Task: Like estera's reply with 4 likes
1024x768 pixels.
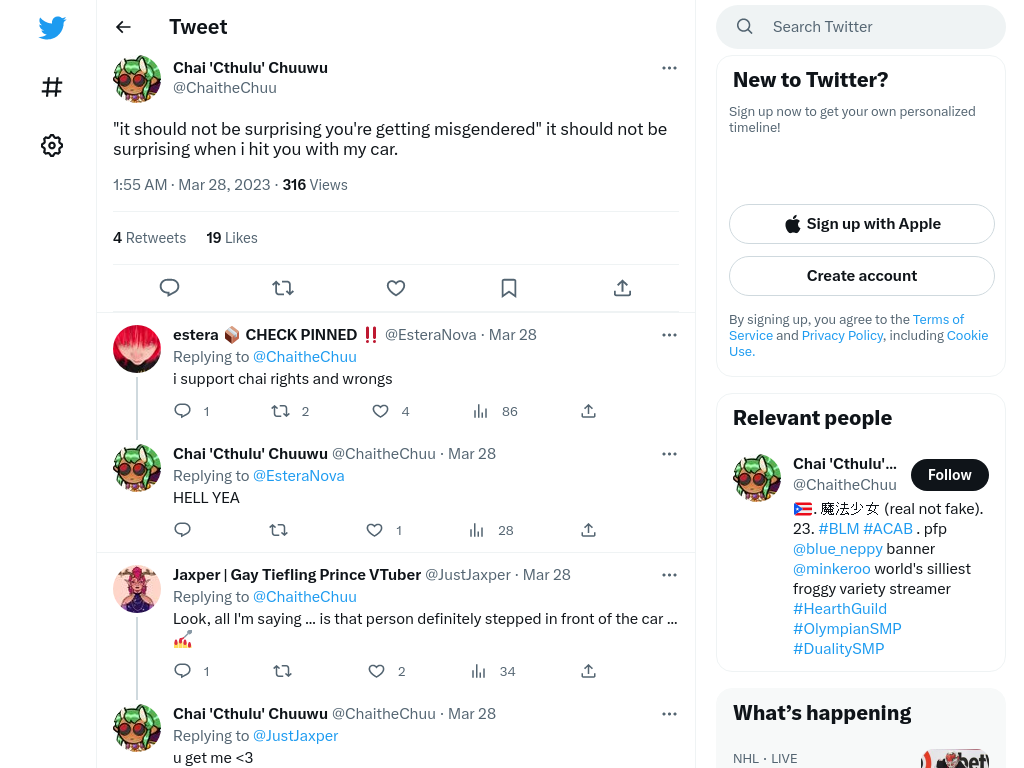Action: pos(380,411)
